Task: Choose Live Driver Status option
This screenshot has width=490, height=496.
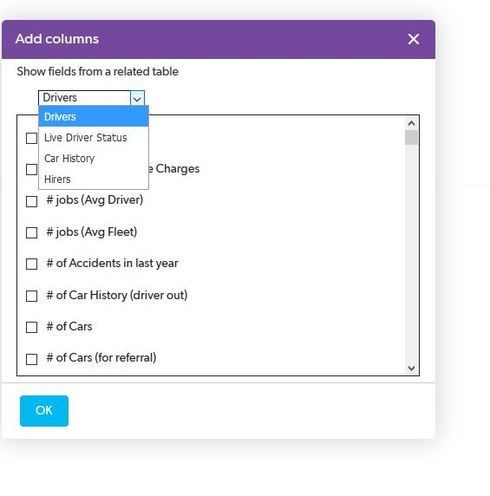Action: pos(93,137)
